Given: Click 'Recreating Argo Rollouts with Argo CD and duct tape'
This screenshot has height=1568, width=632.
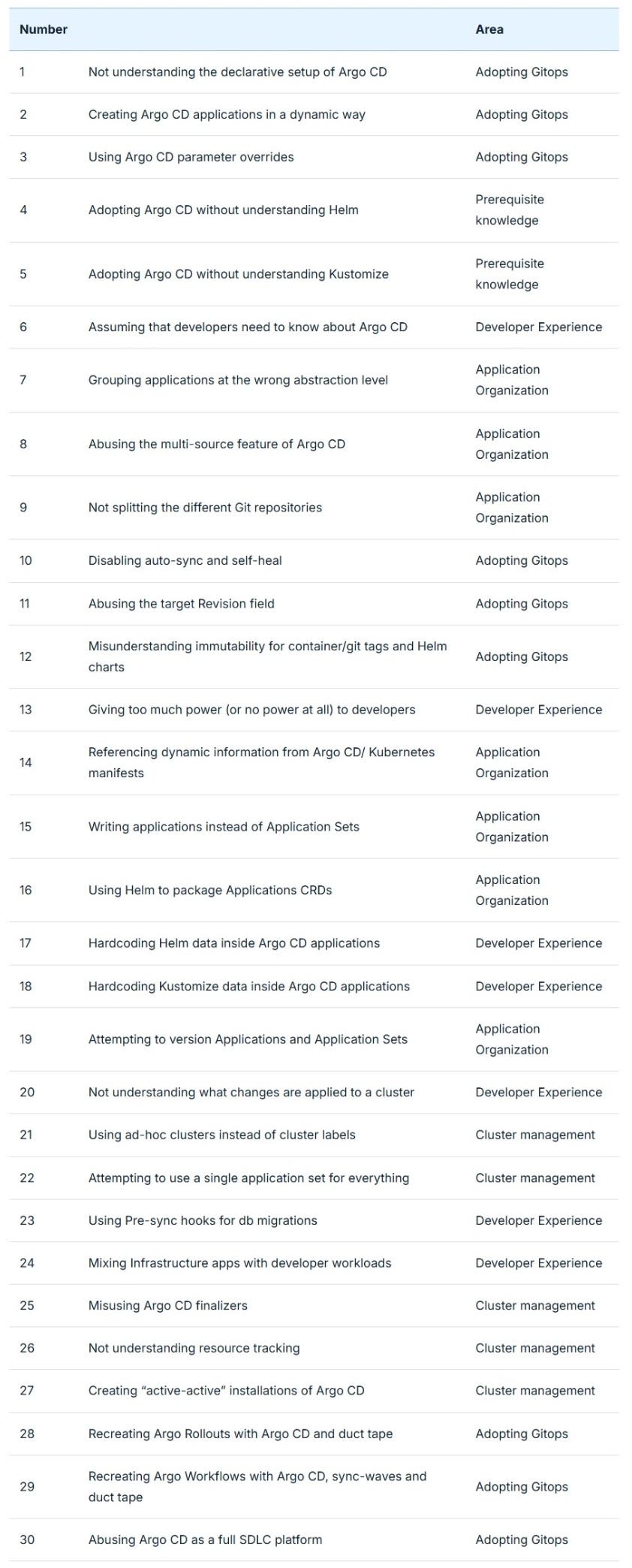Looking at the screenshot, I should (240, 1434).
